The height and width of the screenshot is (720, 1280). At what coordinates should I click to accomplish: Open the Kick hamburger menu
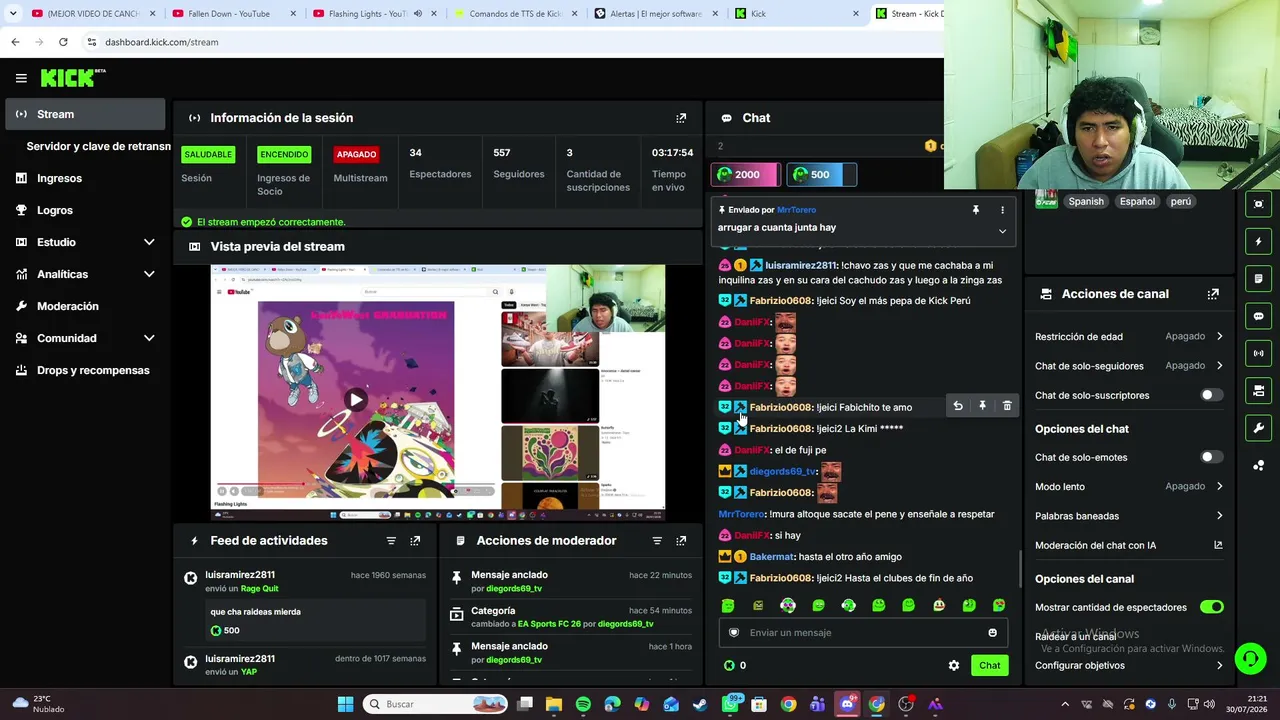(21, 78)
